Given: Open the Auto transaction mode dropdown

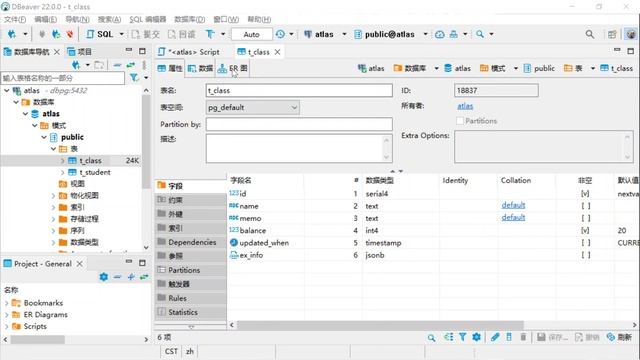Looking at the screenshot, I should coord(251,34).
